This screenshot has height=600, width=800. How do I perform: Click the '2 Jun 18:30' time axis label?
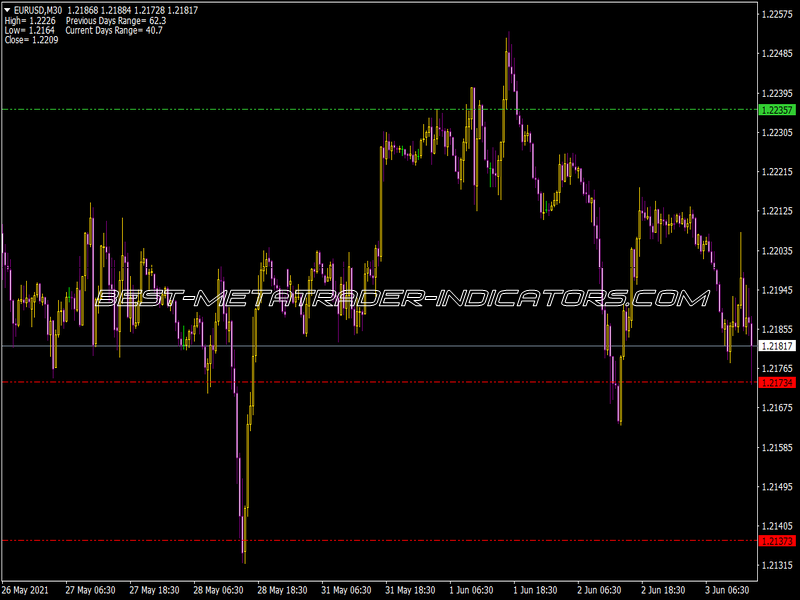[663, 590]
